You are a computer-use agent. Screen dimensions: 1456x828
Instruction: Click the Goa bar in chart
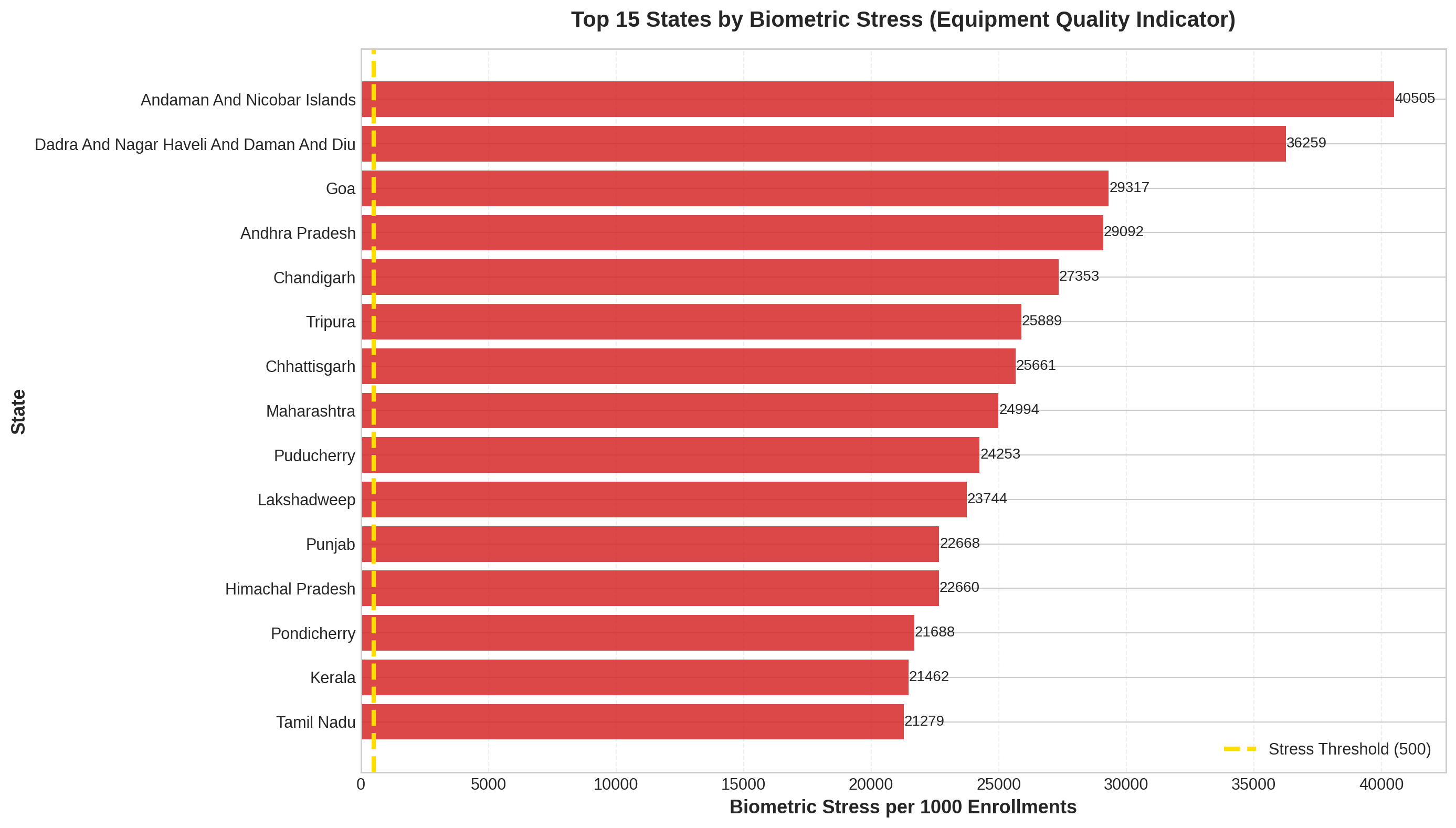[x=735, y=188]
